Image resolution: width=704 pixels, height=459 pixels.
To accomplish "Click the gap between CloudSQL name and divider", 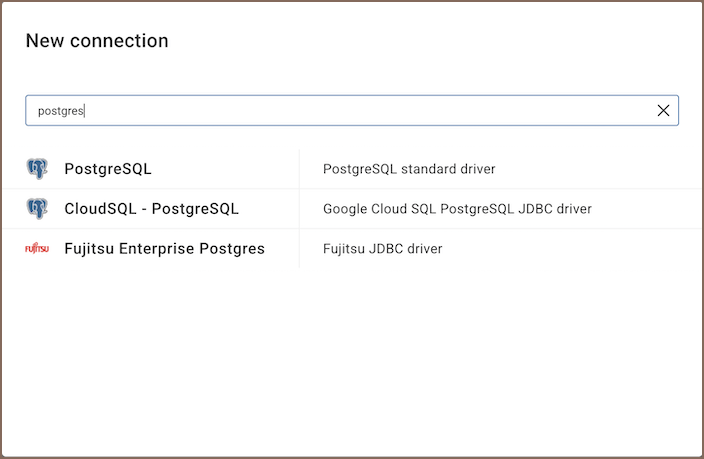I will 270,209.
